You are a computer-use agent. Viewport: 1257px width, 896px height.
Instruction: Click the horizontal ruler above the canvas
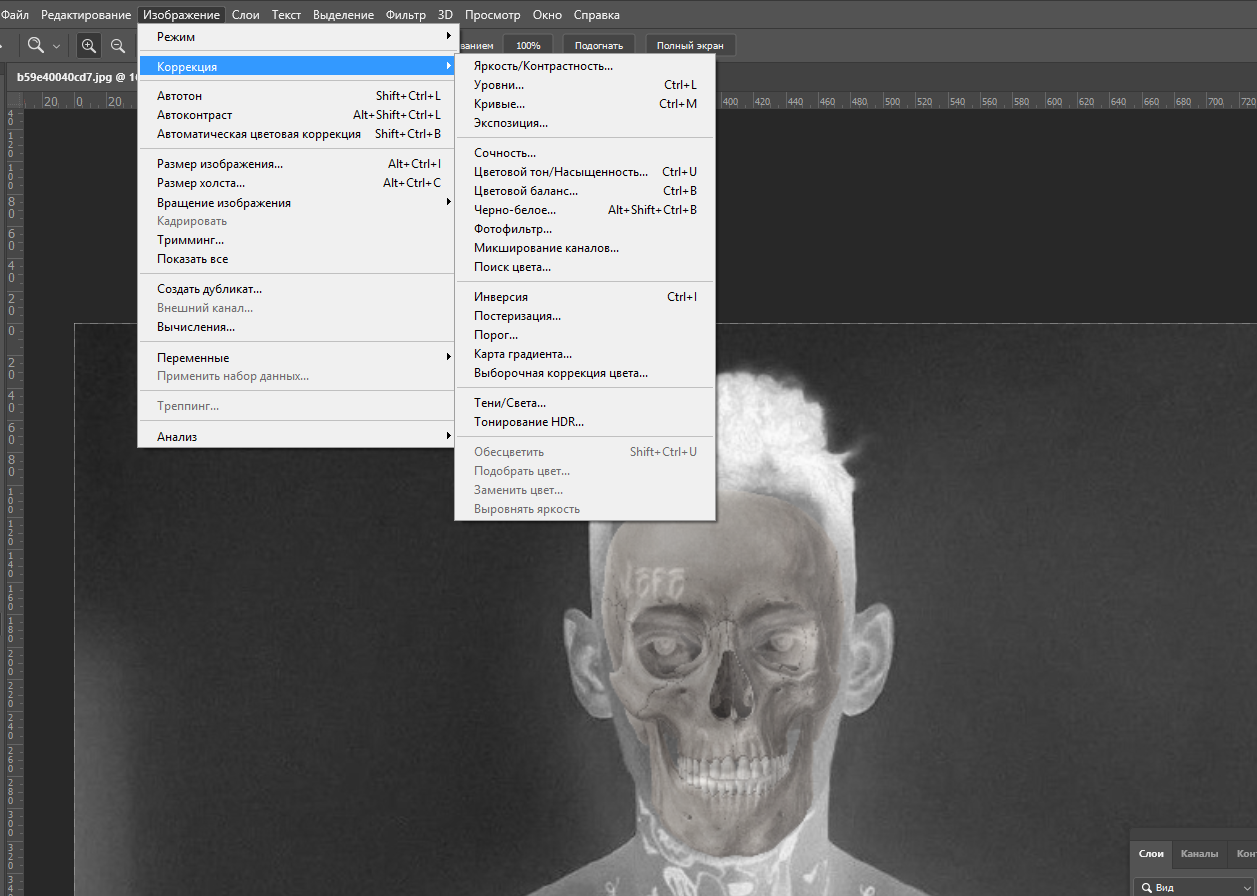click(x=900, y=101)
